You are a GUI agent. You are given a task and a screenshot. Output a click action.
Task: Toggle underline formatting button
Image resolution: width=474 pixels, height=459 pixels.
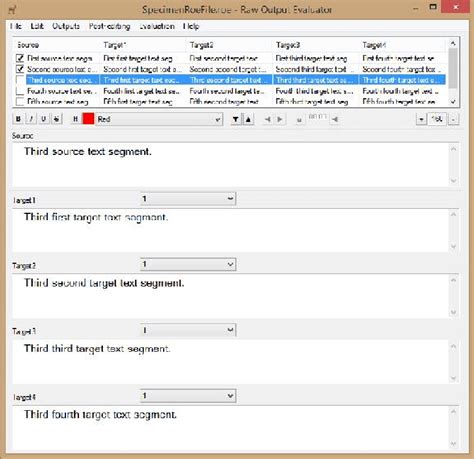pos(44,119)
